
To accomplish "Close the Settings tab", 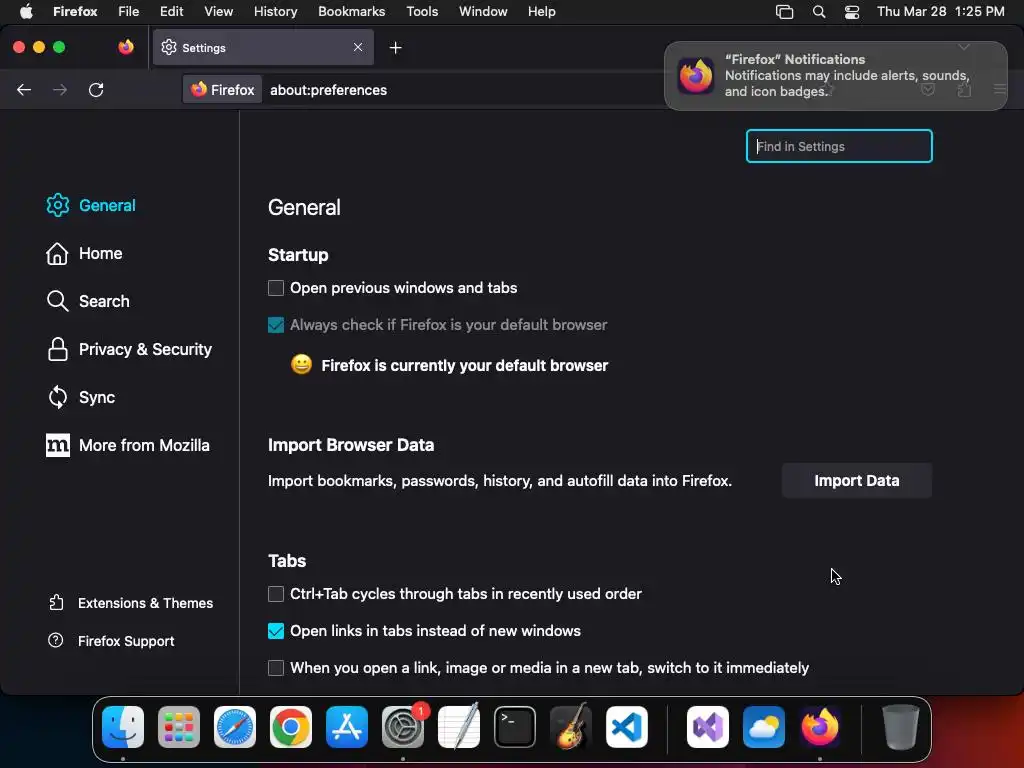I will [358, 47].
